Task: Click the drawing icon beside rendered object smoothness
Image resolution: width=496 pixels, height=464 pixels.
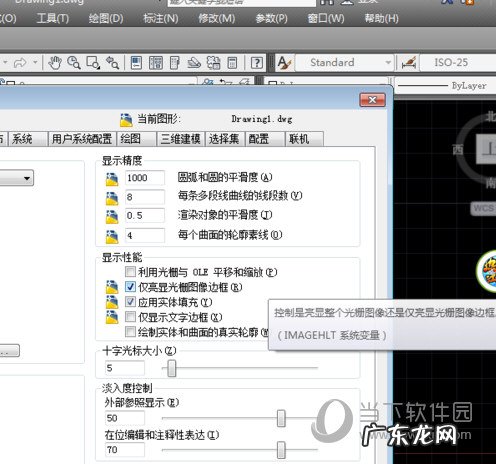Action: pyautogui.click(x=112, y=216)
